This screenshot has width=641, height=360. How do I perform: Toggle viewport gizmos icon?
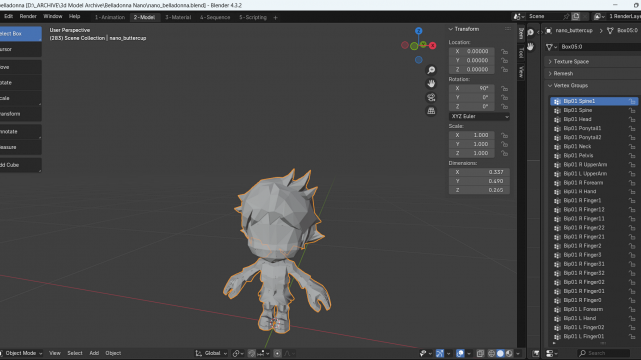(440, 353)
